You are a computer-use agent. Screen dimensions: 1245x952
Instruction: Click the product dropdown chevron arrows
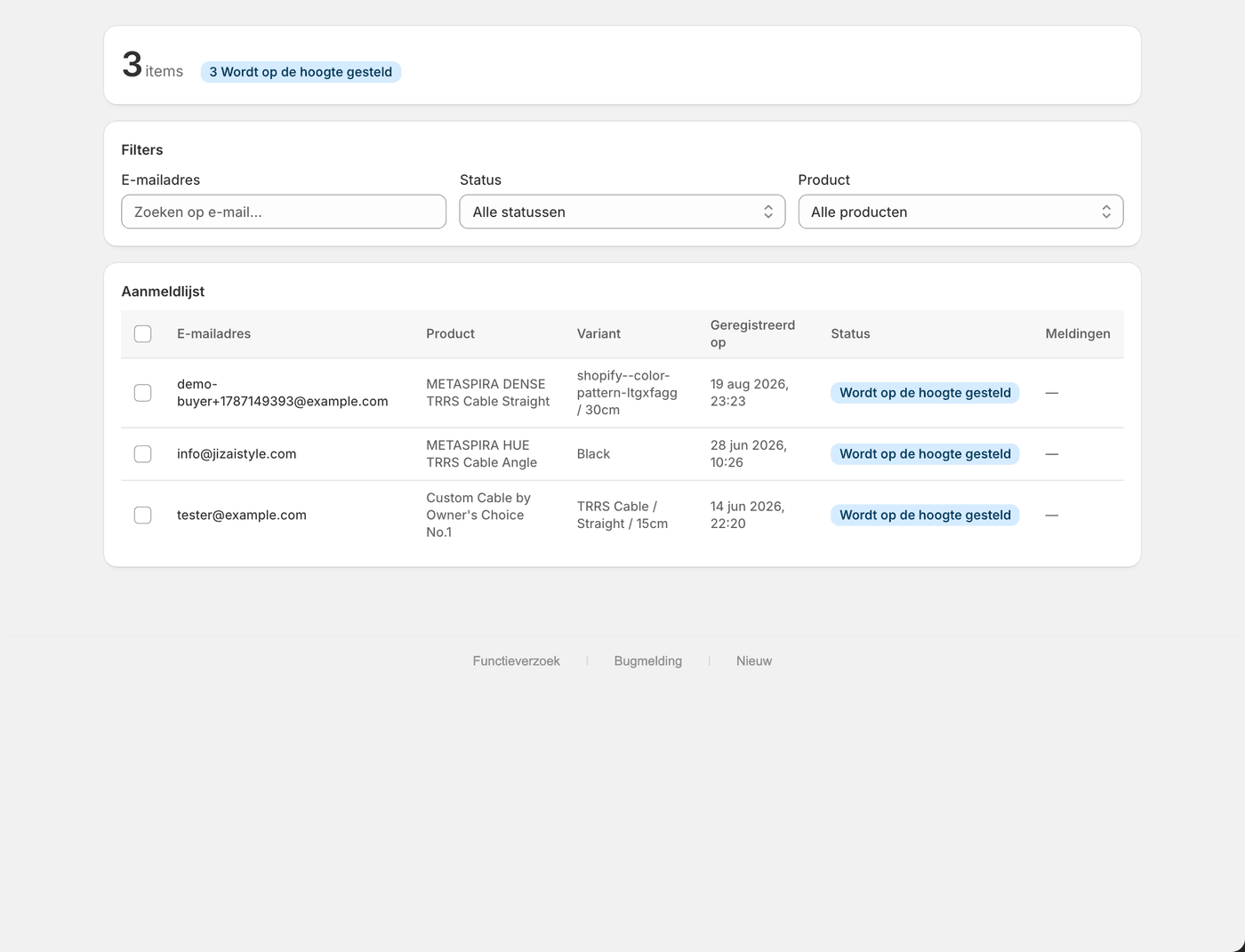pyautogui.click(x=1106, y=212)
